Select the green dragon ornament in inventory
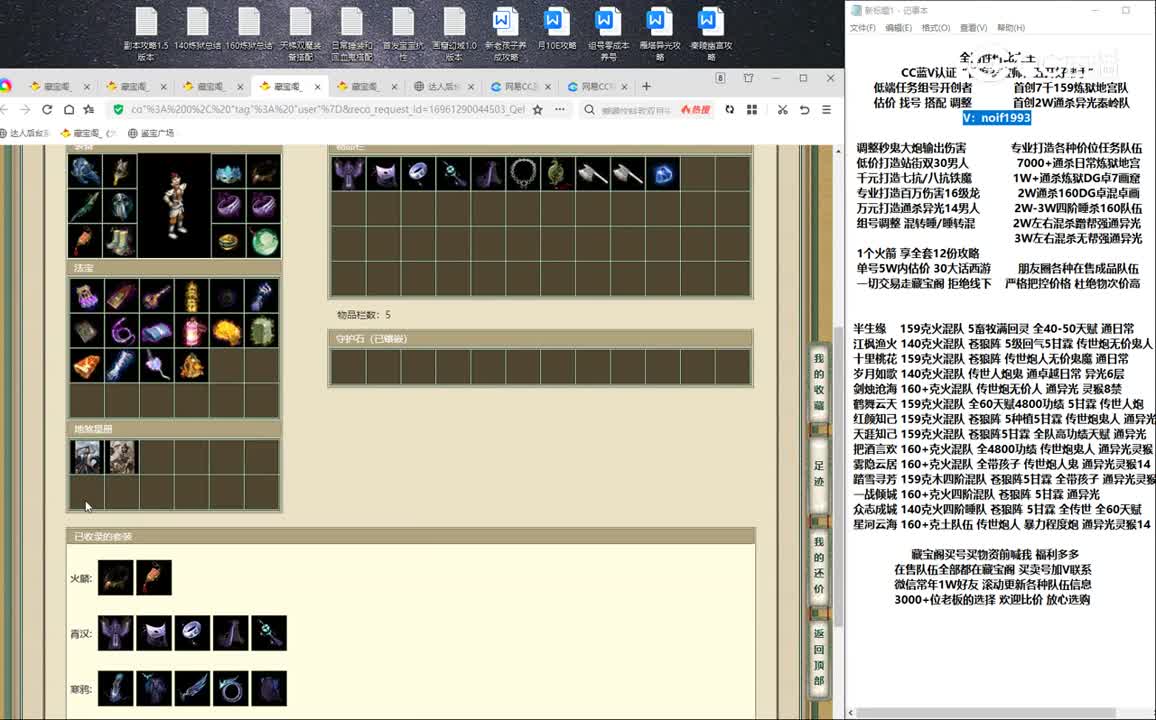This screenshot has height=720, width=1156. coord(558,174)
